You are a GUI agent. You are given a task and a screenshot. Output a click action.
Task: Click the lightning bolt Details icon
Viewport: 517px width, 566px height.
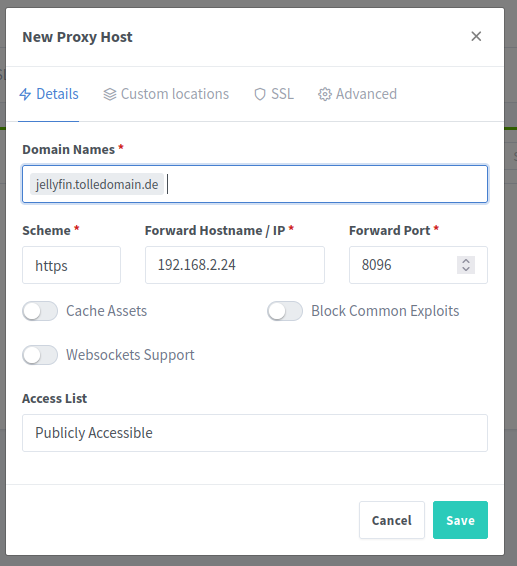pyautogui.click(x=25, y=94)
